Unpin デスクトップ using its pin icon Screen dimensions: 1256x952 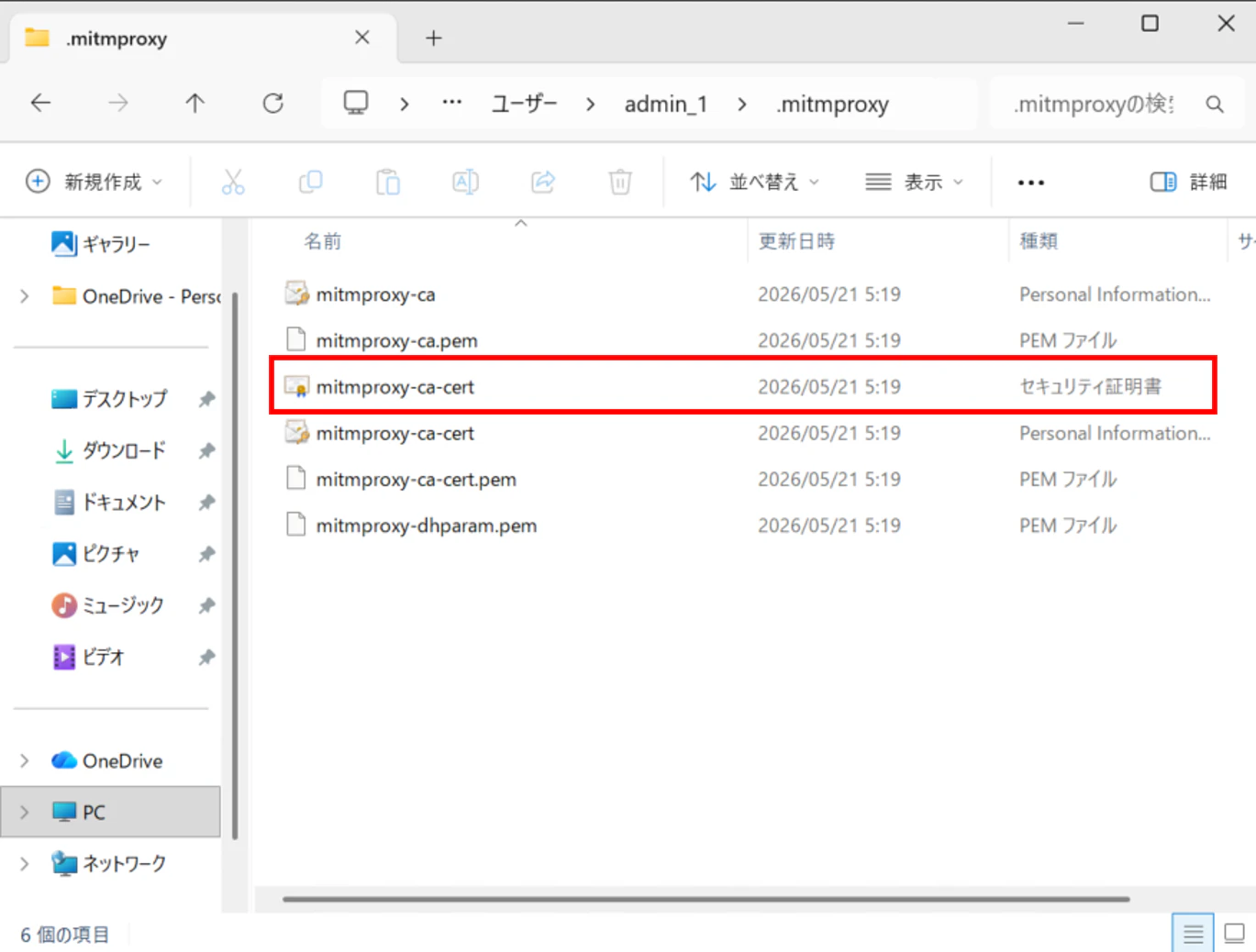[207, 399]
